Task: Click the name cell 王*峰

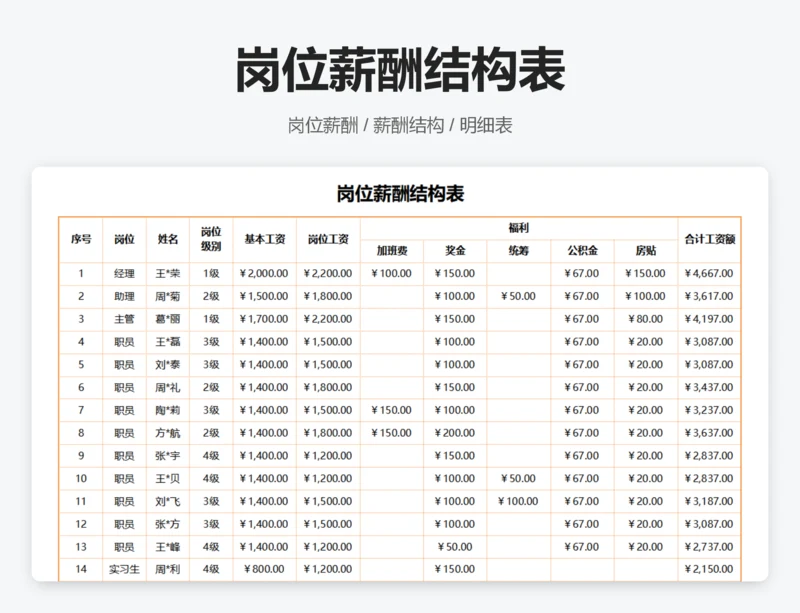Action: (x=168, y=547)
